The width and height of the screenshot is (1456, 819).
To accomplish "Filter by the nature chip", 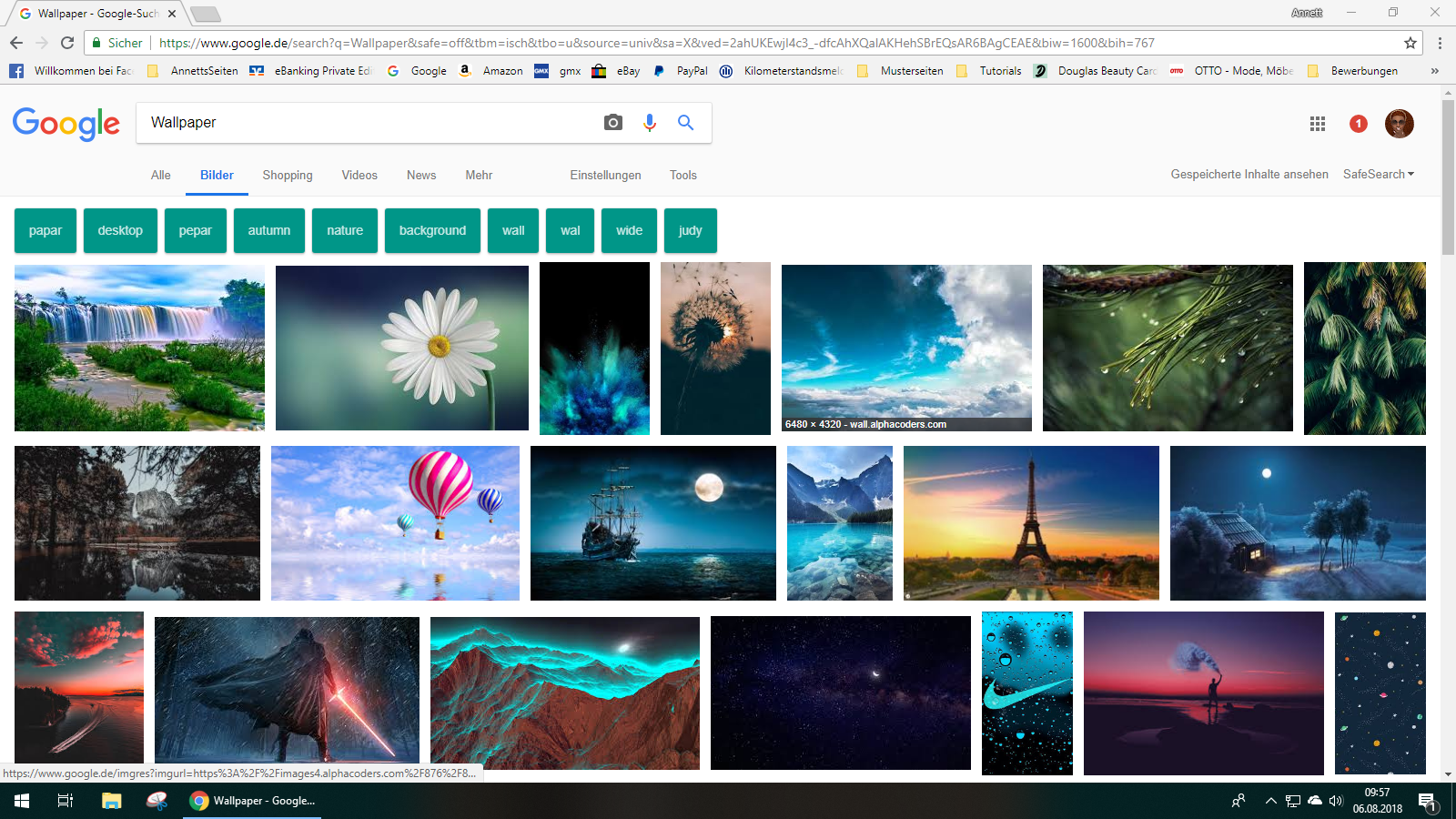I will 345,230.
